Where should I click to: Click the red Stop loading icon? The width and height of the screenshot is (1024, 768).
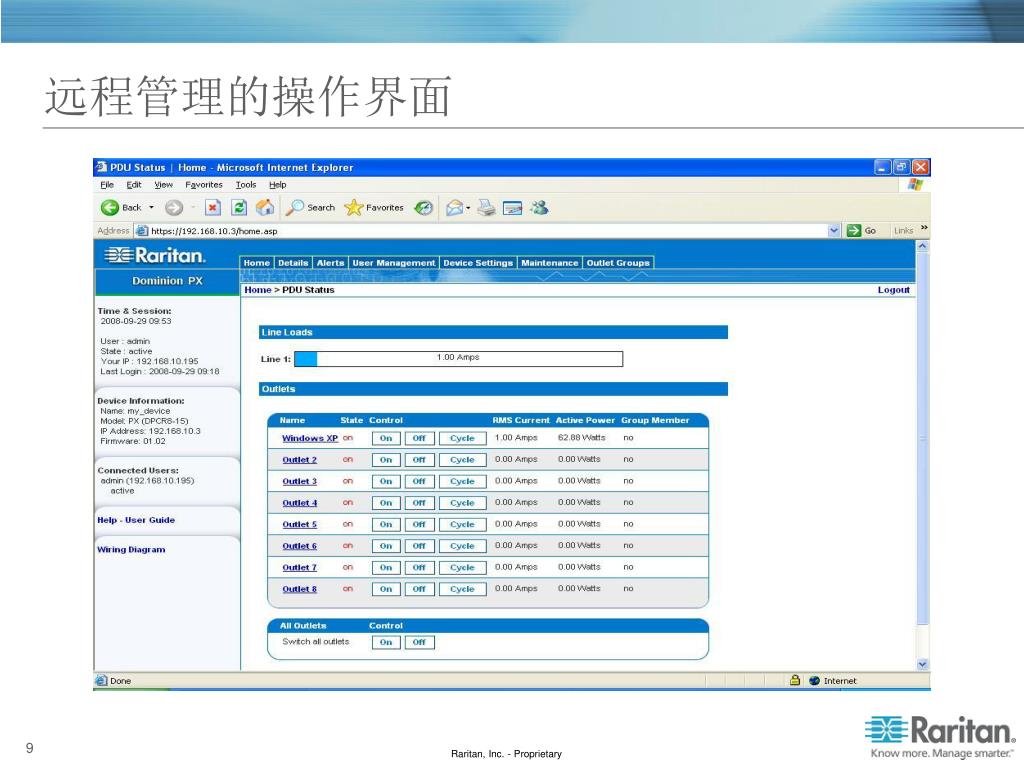[213, 208]
